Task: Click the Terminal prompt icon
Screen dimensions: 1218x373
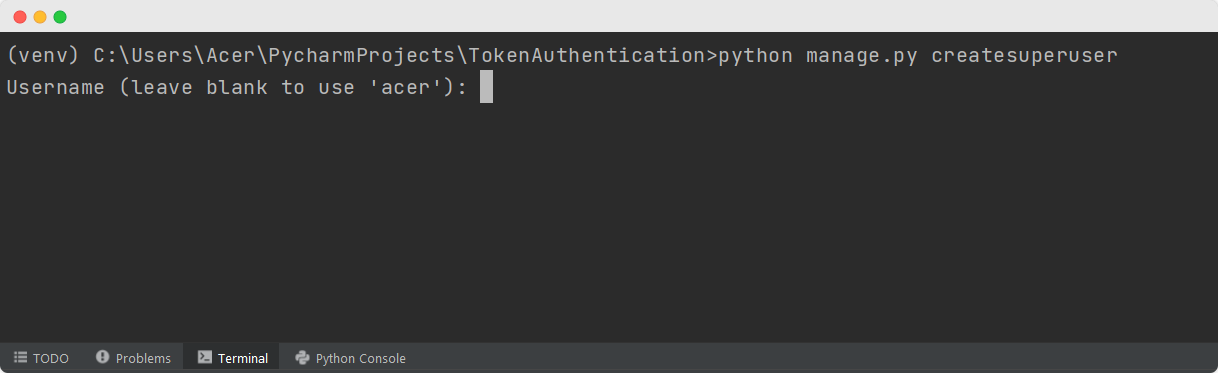Action: click(204, 357)
